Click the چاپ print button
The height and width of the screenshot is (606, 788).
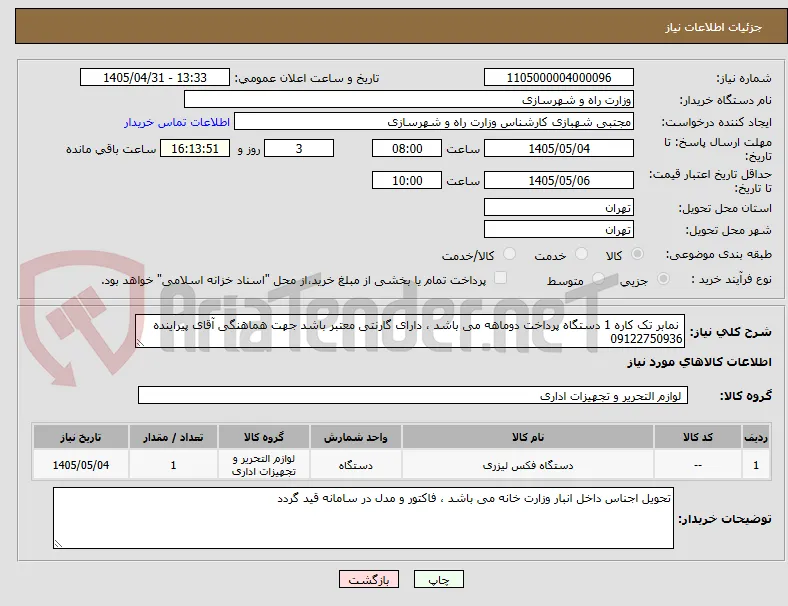pos(439,579)
